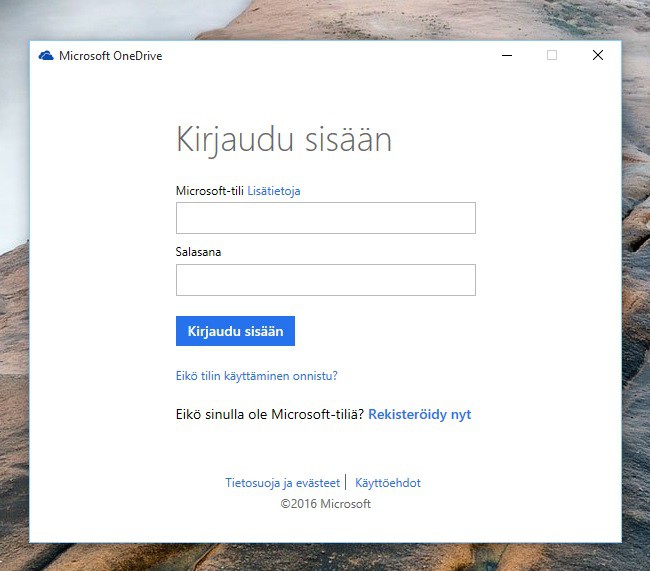The width and height of the screenshot is (650, 571).
Task: Minimize the Microsoft OneDrive window
Action: coord(507,56)
